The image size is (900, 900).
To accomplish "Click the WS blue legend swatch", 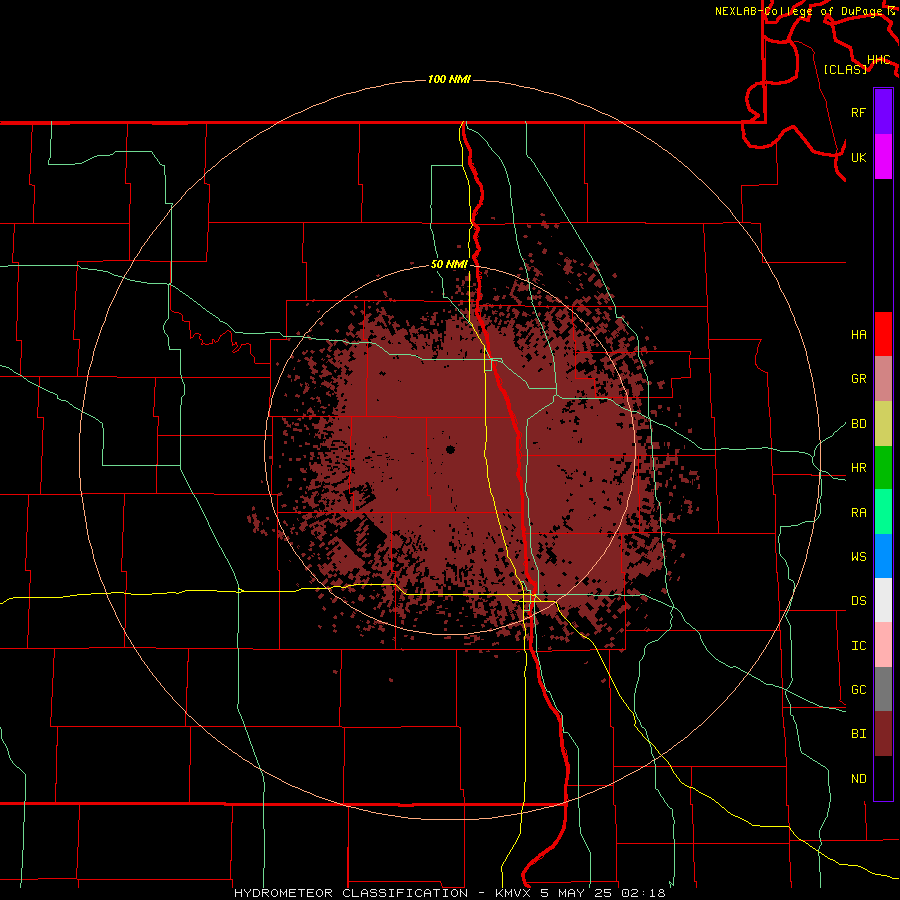I will [x=883, y=556].
